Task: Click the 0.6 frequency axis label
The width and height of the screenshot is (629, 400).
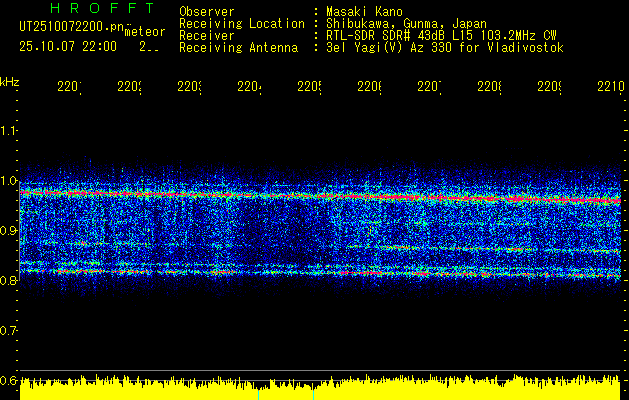Action: (x=8, y=380)
